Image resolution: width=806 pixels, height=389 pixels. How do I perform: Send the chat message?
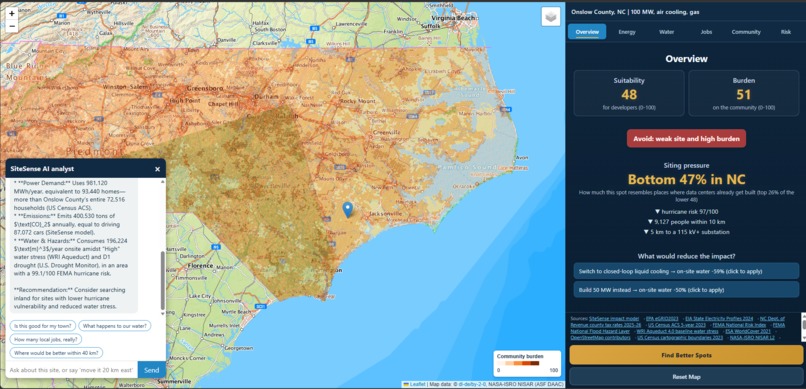tap(152, 370)
